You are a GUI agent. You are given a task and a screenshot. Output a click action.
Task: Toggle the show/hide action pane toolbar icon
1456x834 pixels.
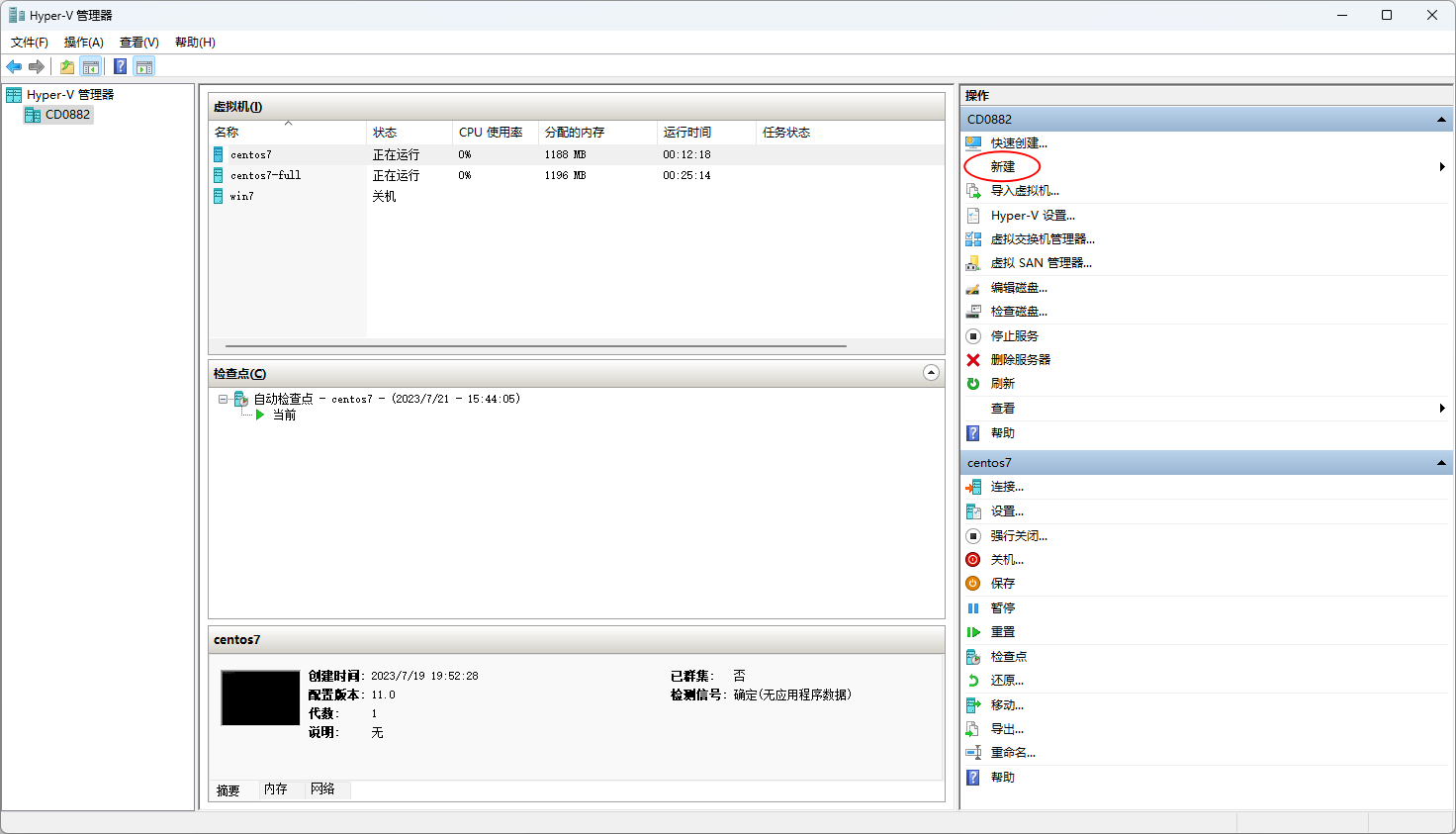144,66
